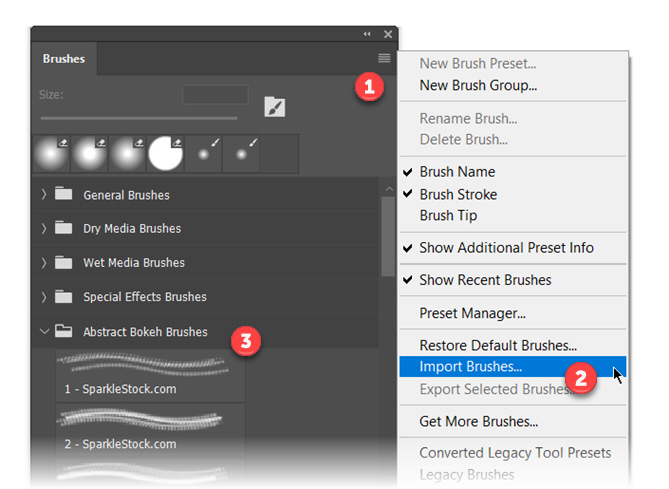Toggle the Brush Name menu option
Image resolution: width=669 pixels, height=489 pixels.
pyautogui.click(x=457, y=172)
